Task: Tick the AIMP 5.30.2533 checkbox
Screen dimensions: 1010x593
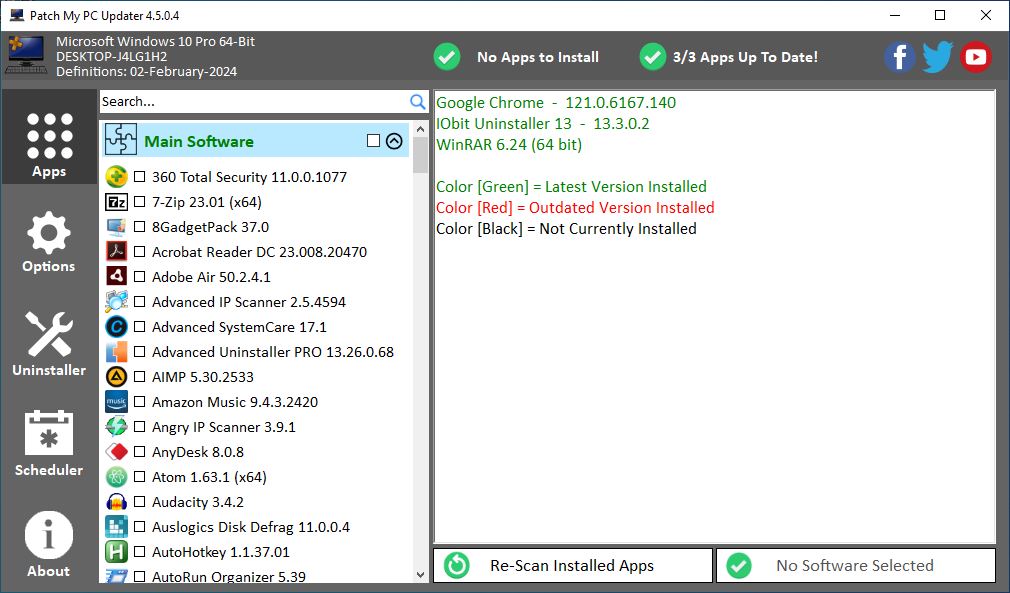Action: (x=139, y=377)
